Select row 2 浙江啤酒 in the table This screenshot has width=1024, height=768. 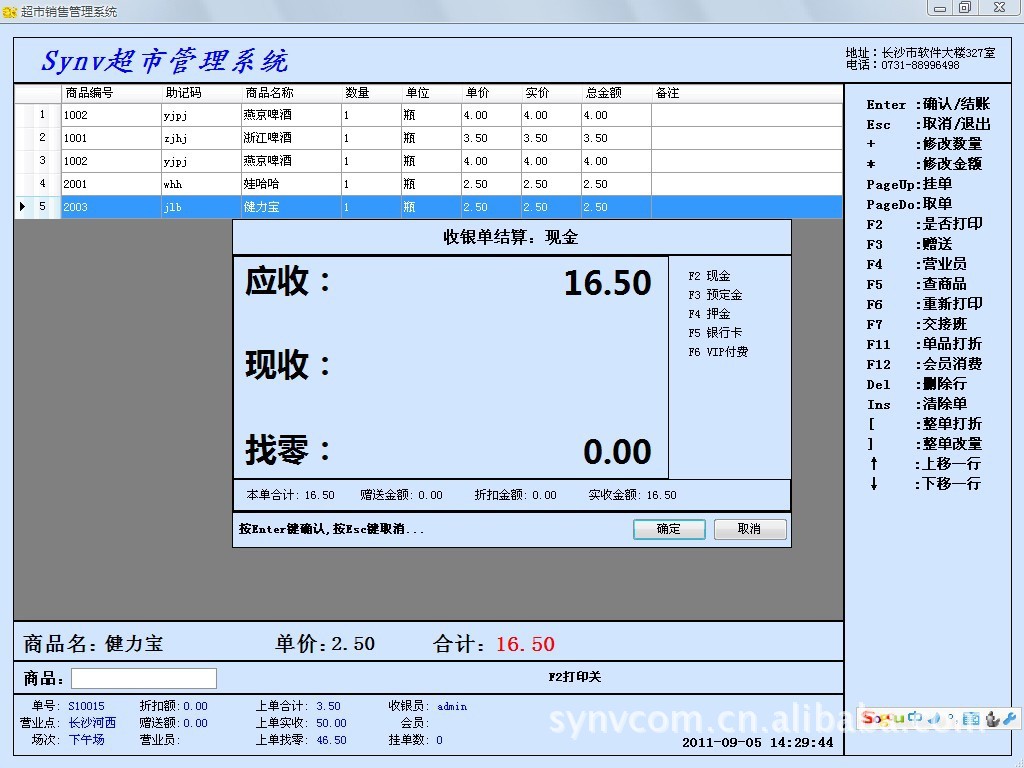click(267, 138)
